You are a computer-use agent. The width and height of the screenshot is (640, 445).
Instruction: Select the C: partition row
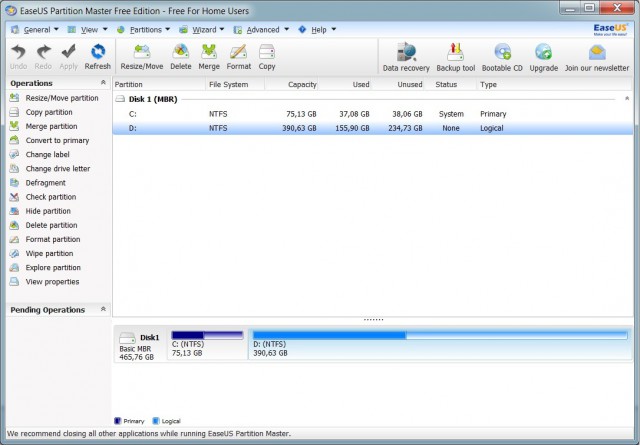tap(373, 114)
